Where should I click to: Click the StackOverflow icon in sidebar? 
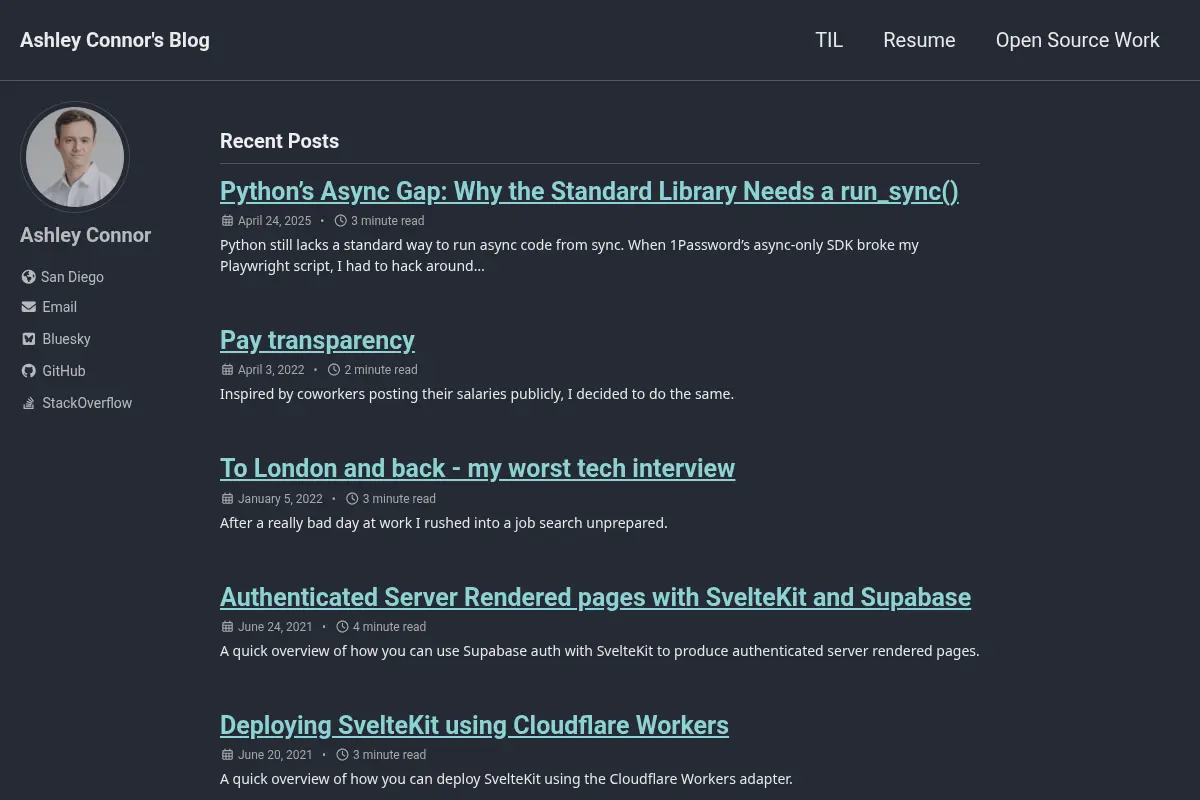tap(28, 403)
